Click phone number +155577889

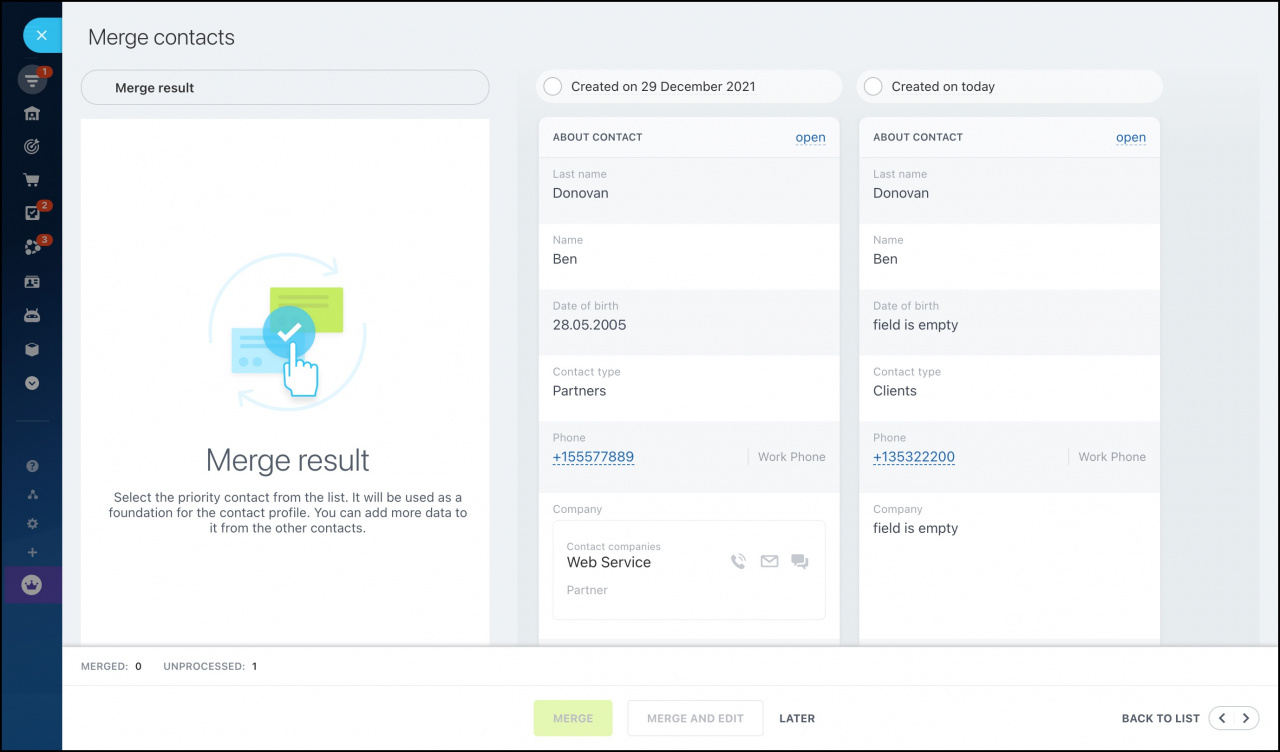click(x=593, y=457)
